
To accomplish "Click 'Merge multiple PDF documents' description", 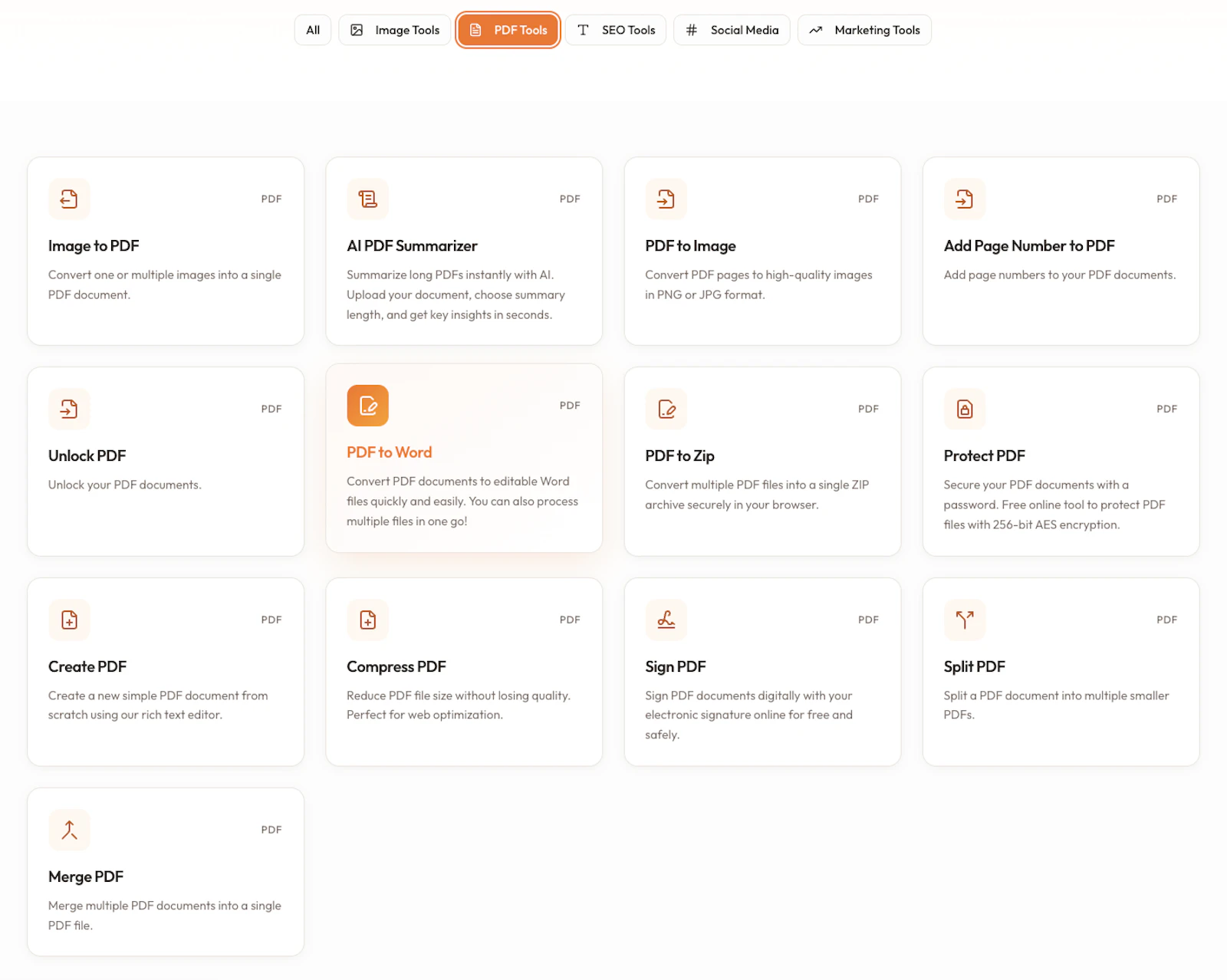I will tap(165, 915).
